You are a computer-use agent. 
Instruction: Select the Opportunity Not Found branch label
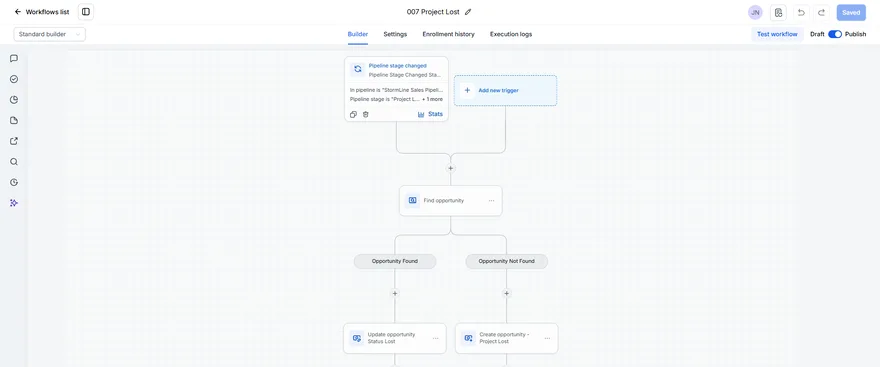[x=506, y=261]
